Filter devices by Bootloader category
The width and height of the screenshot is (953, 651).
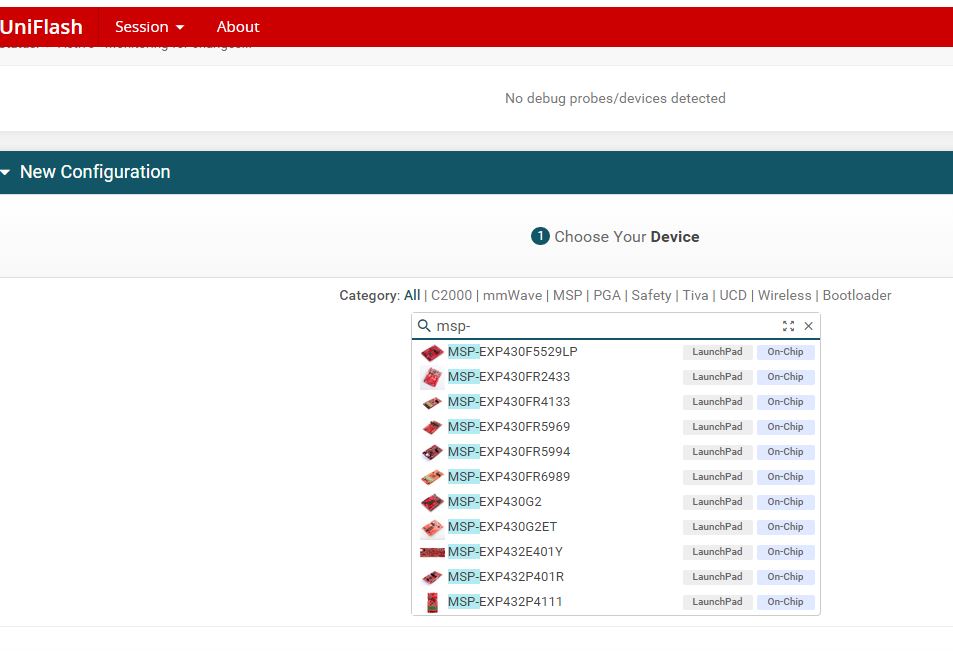tap(857, 295)
